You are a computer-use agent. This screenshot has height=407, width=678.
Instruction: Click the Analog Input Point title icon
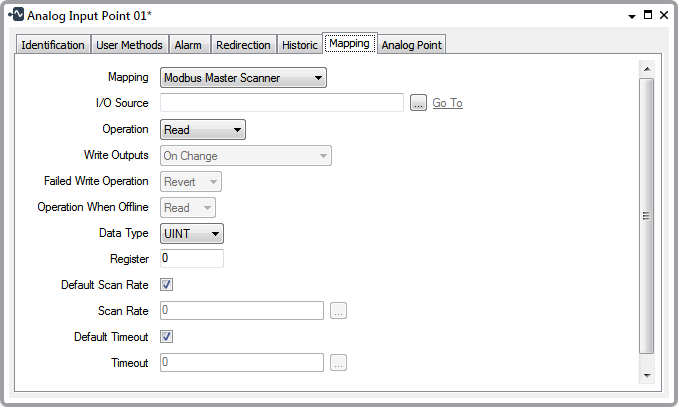(x=15, y=16)
